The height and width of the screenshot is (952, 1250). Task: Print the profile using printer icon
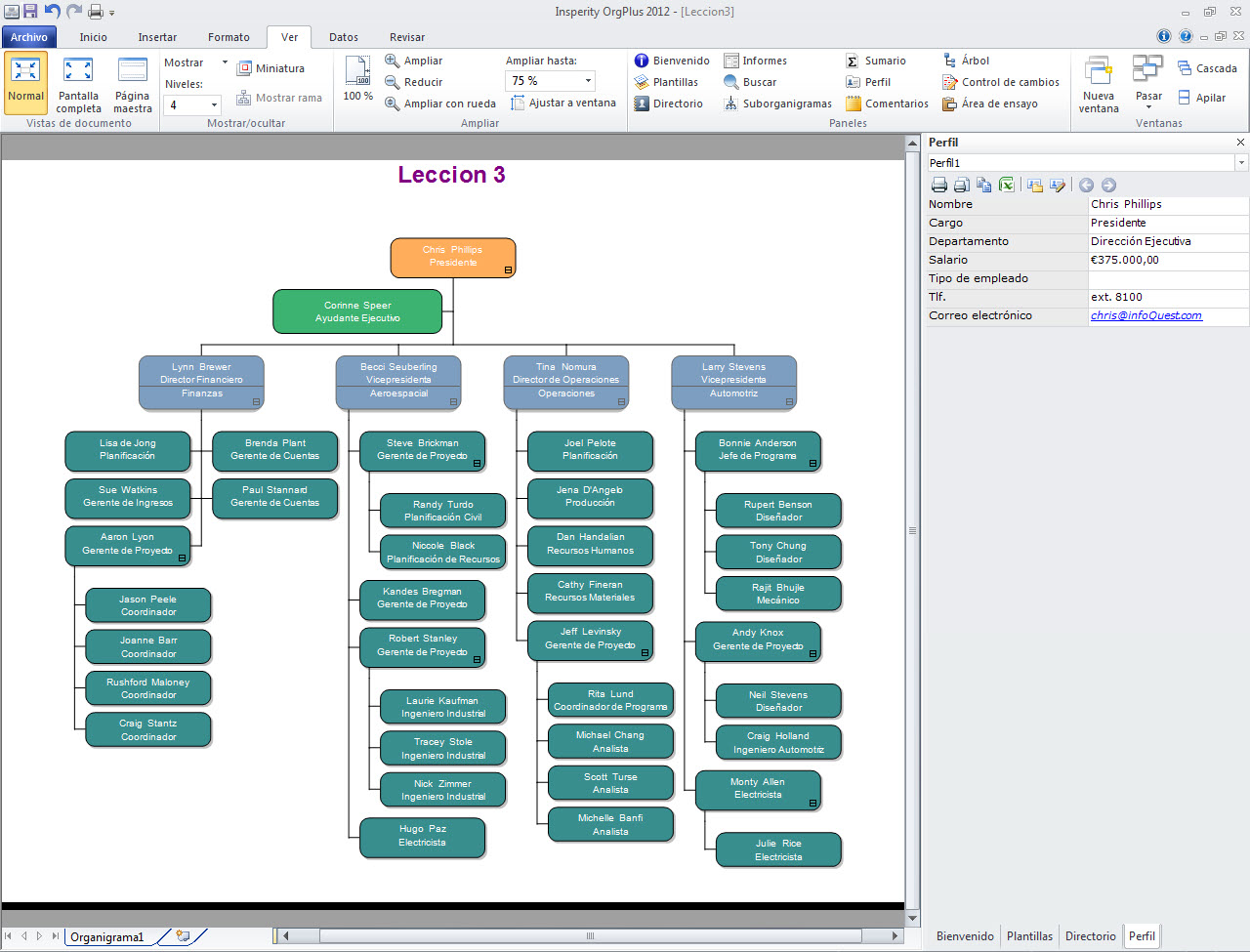tap(939, 185)
